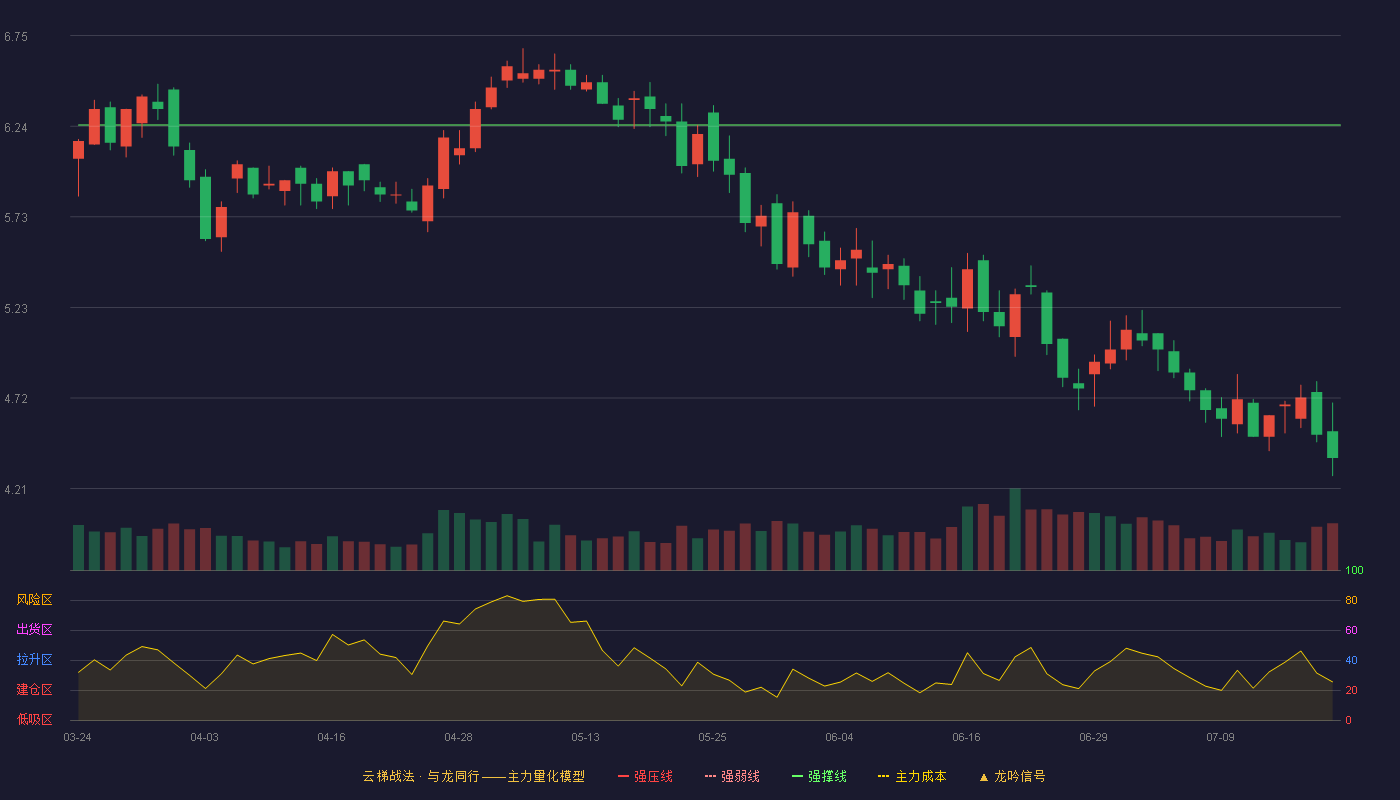Click the 6.75 price axis label
The image size is (1400, 800).
coord(16,37)
